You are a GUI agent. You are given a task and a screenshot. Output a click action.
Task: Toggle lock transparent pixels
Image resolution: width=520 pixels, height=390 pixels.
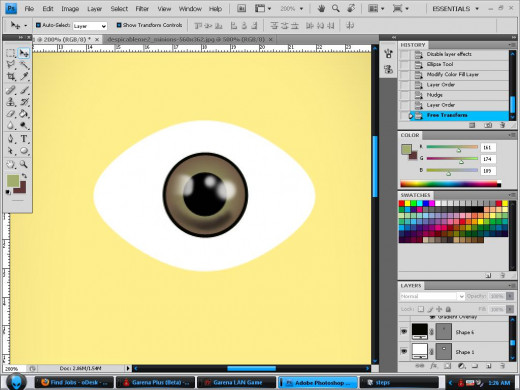click(x=421, y=309)
